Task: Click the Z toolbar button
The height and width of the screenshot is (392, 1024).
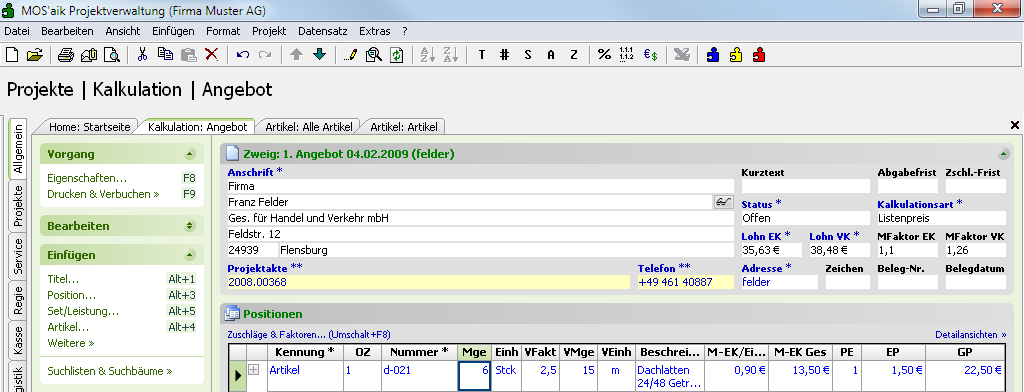Action: click(573, 55)
